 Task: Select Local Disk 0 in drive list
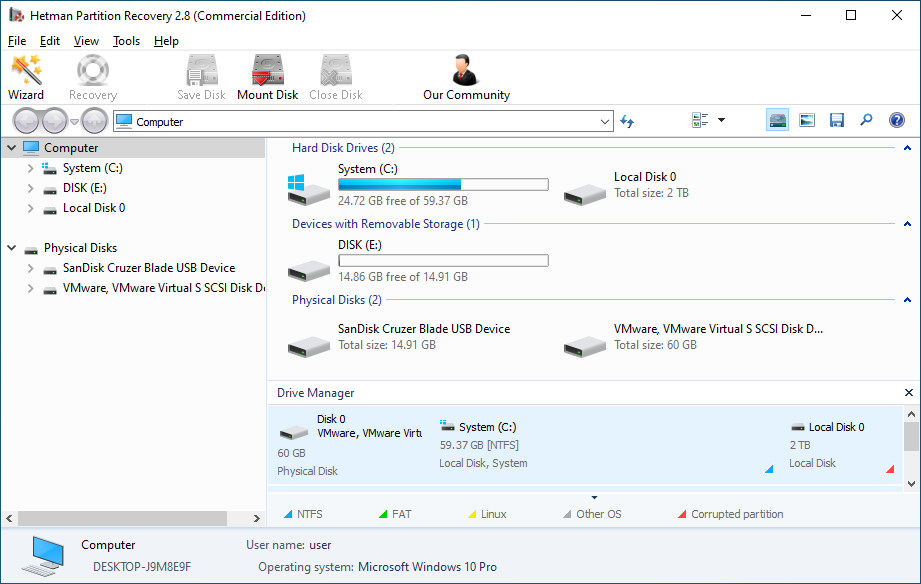[x=644, y=177]
